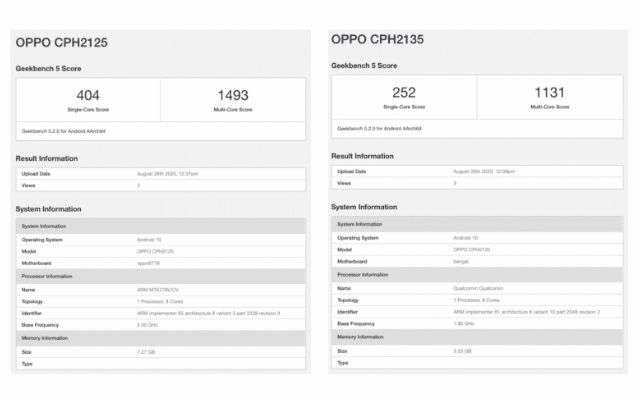The image size is (640, 400).
Task: Click ARM implementer identifier value, CPH2135 panel
Action: pos(527,312)
